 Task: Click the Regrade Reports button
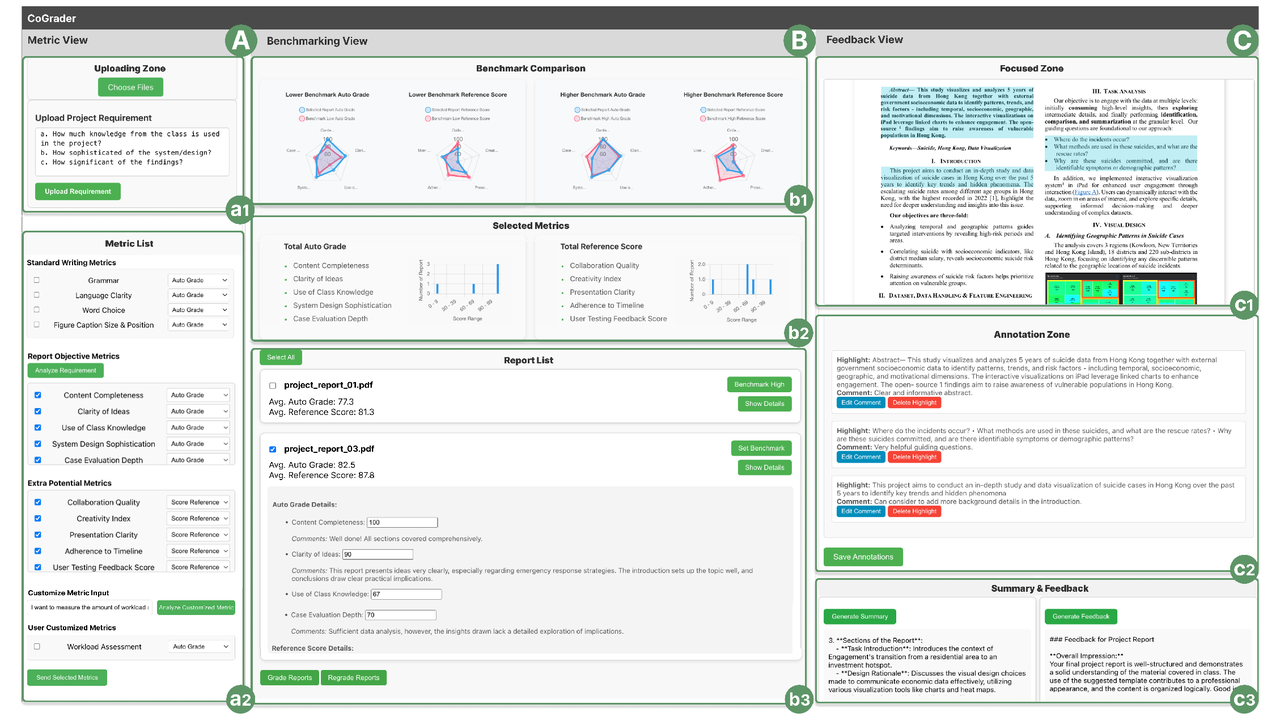[353, 678]
